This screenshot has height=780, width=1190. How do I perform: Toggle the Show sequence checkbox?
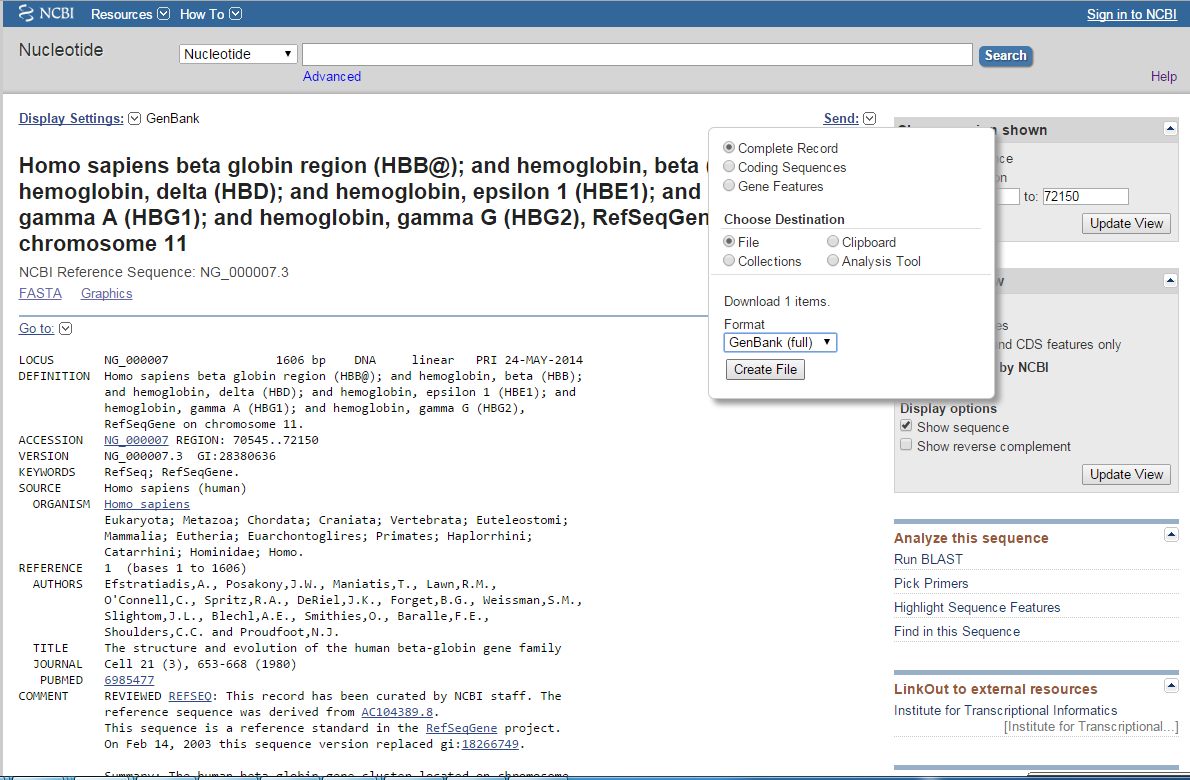click(x=906, y=426)
